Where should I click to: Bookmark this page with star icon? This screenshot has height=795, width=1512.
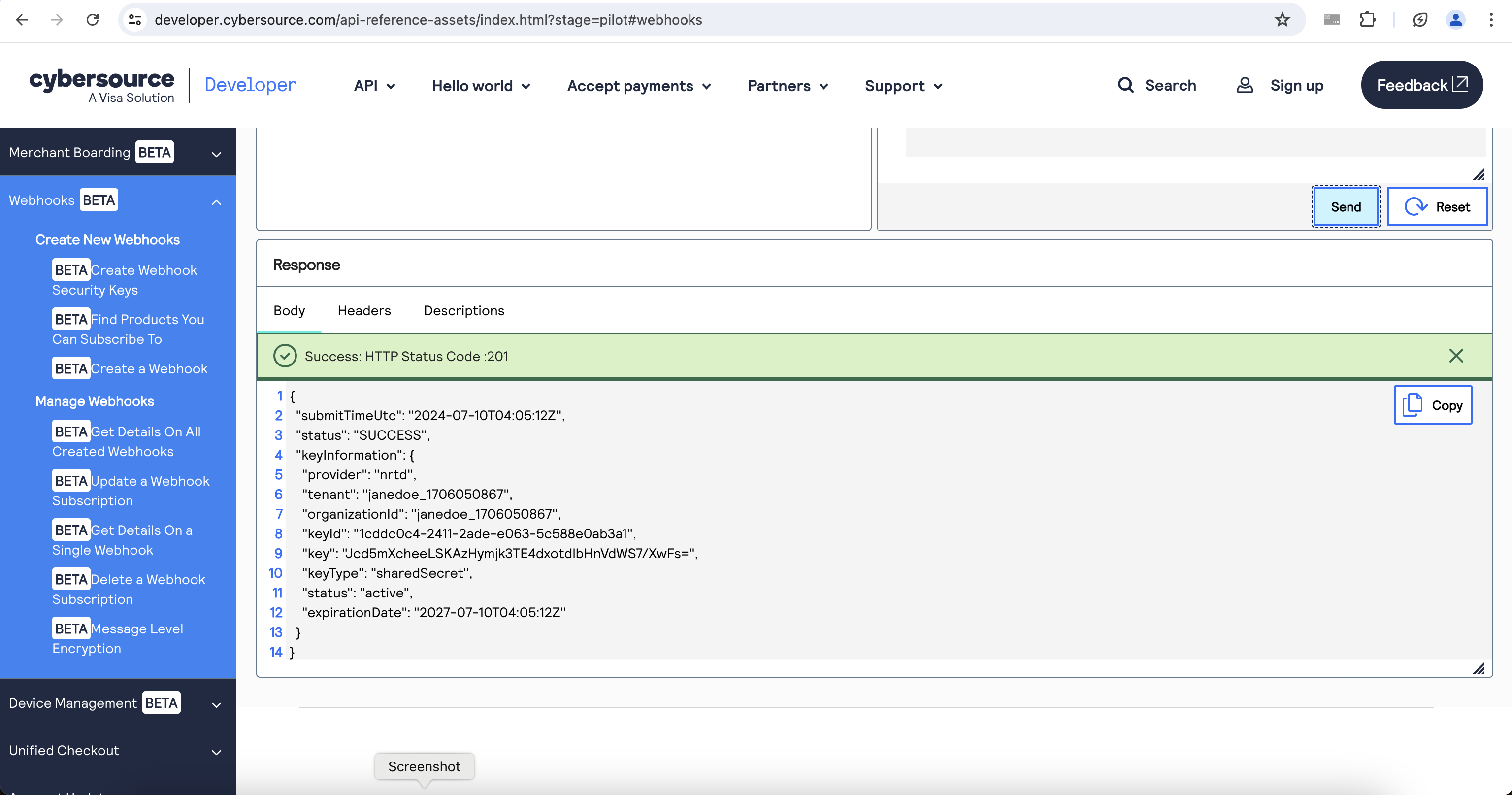point(1282,20)
